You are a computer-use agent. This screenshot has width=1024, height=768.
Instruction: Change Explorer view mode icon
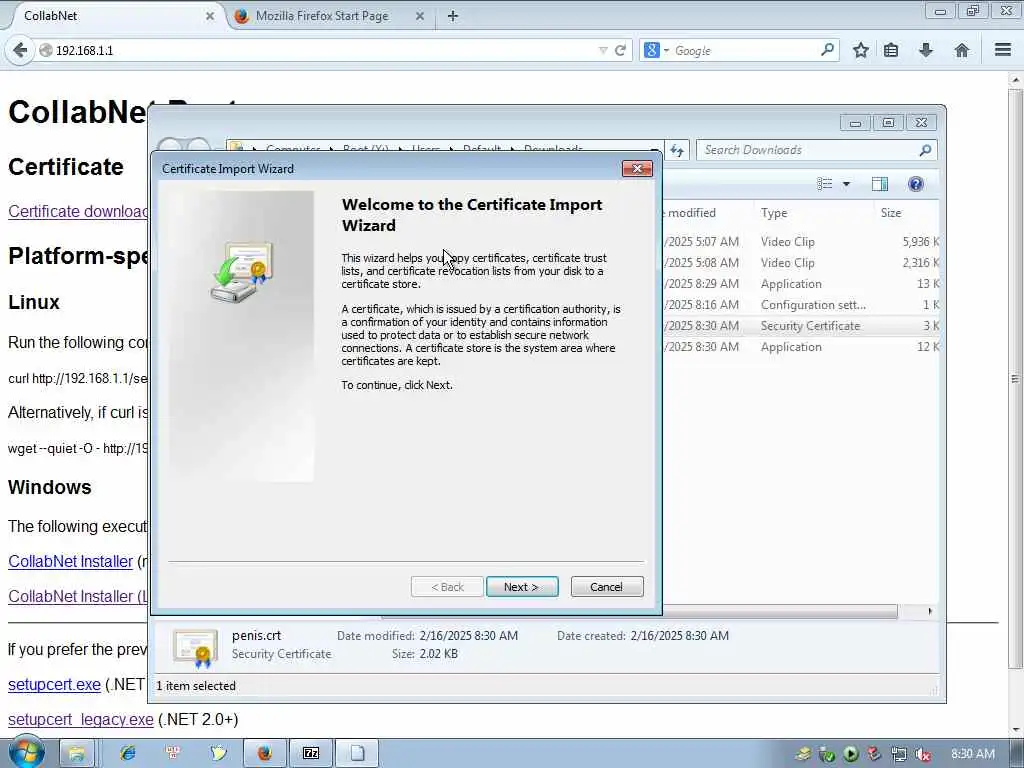tap(825, 184)
